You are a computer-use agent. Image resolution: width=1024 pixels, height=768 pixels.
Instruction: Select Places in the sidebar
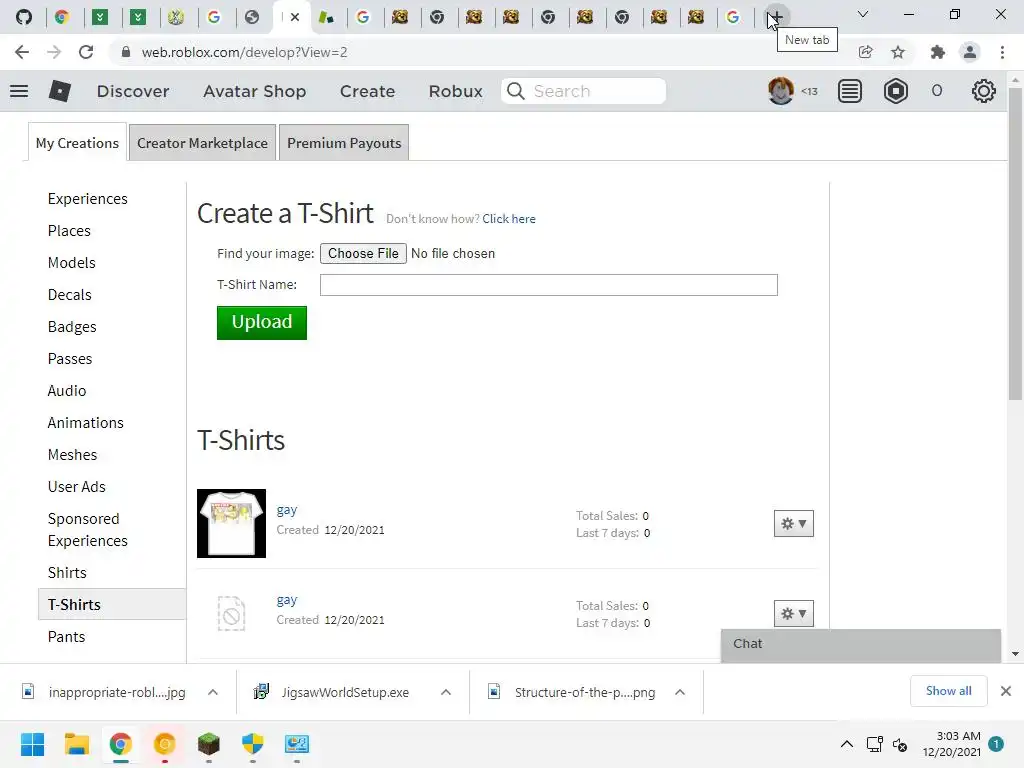pyautogui.click(x=69, y=231)
